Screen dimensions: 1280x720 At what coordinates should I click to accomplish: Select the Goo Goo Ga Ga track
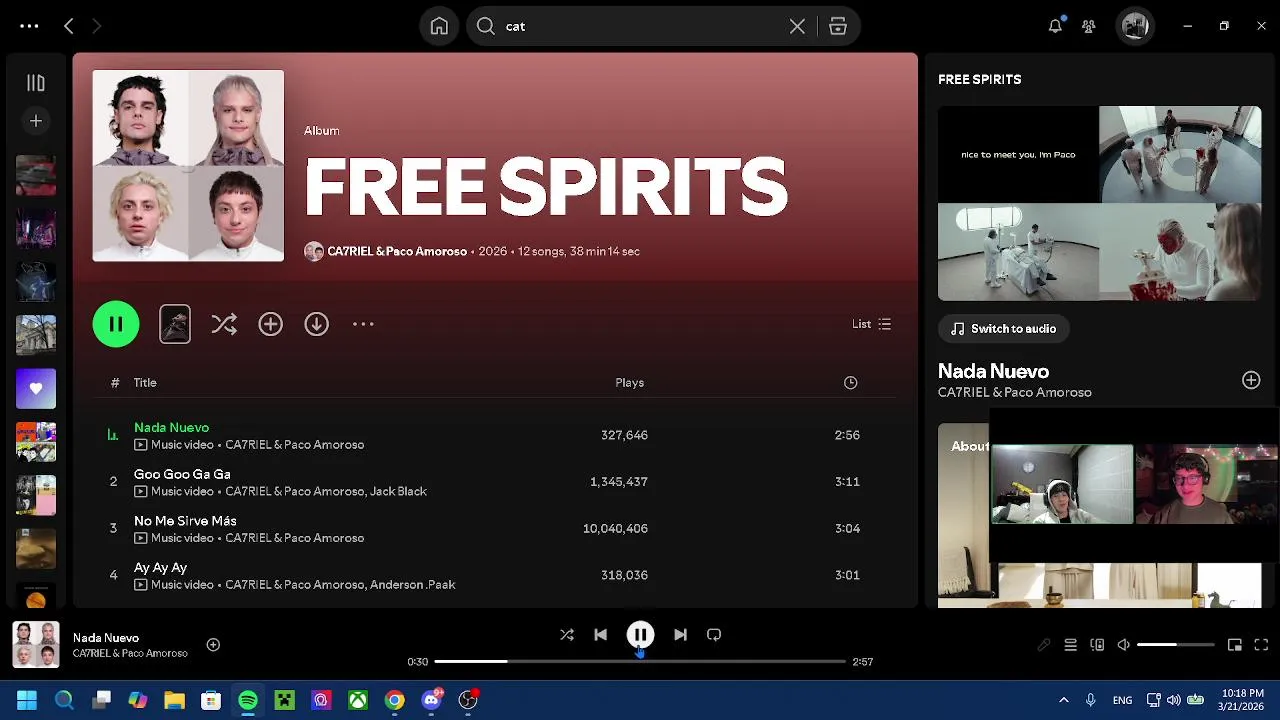pos(495,482)
